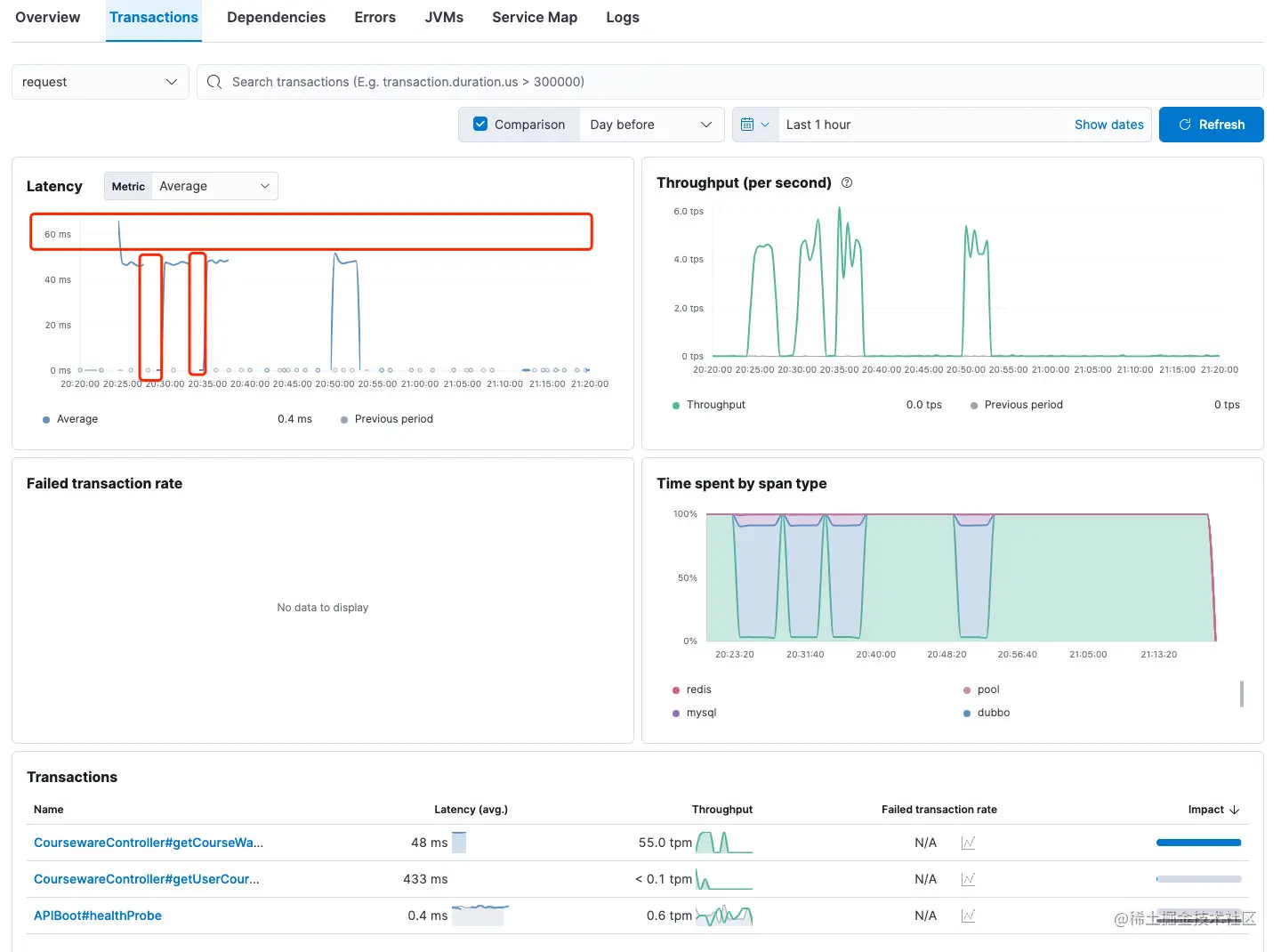Click the 55.0 tpm throughput sparkline
The image size is (1281, 952).
724,843
